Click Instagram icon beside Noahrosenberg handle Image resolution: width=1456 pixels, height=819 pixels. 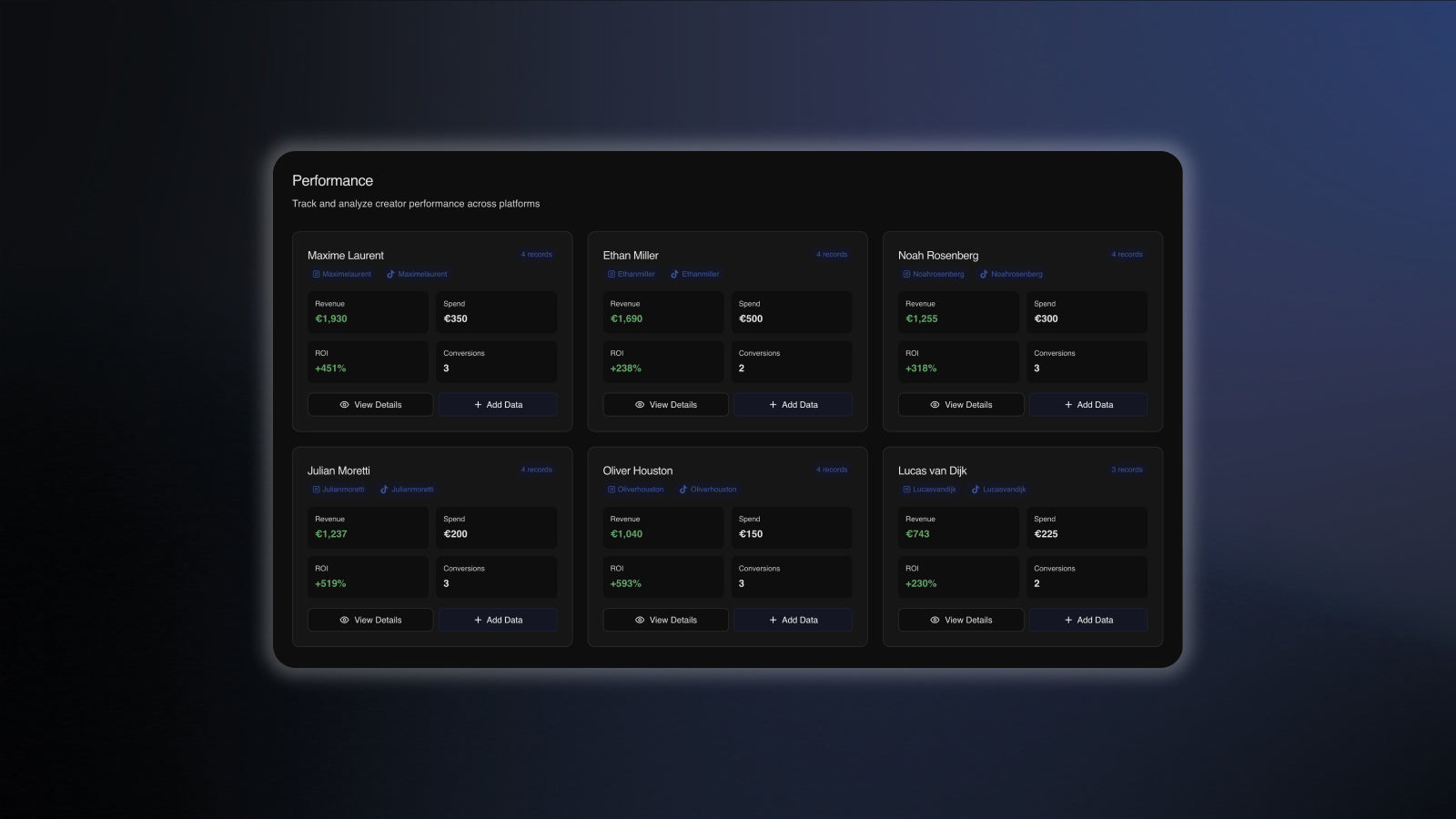(906, 274)
